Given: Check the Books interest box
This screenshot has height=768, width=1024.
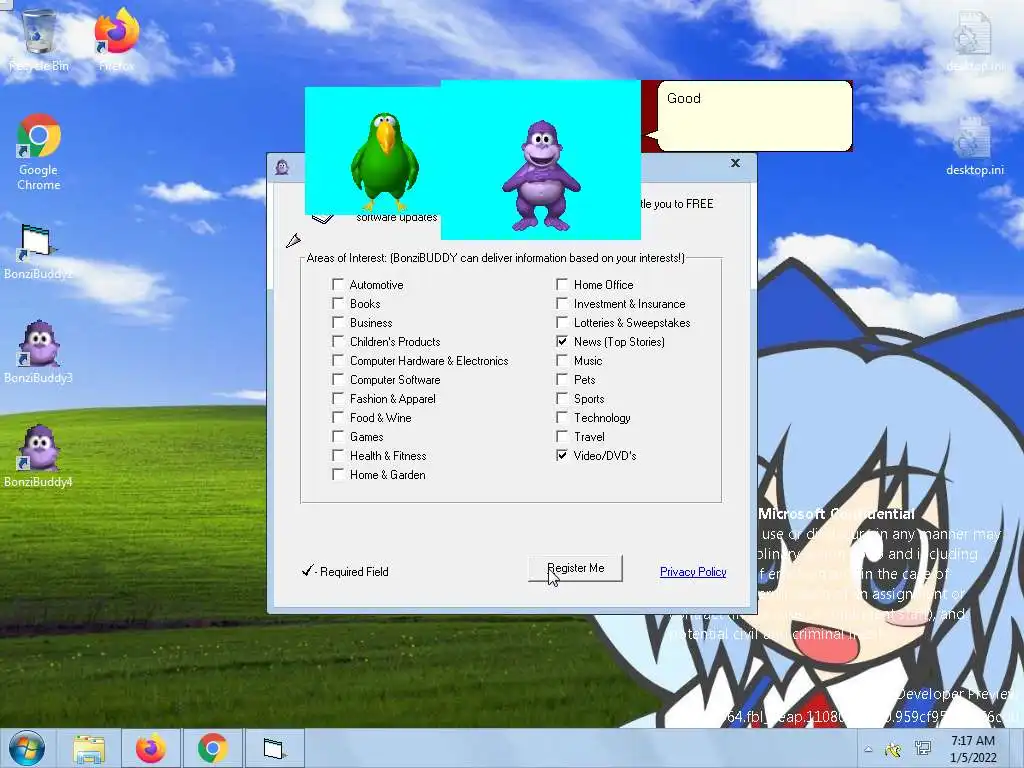Looking at the screenshot, I should (x=338, y=303).
